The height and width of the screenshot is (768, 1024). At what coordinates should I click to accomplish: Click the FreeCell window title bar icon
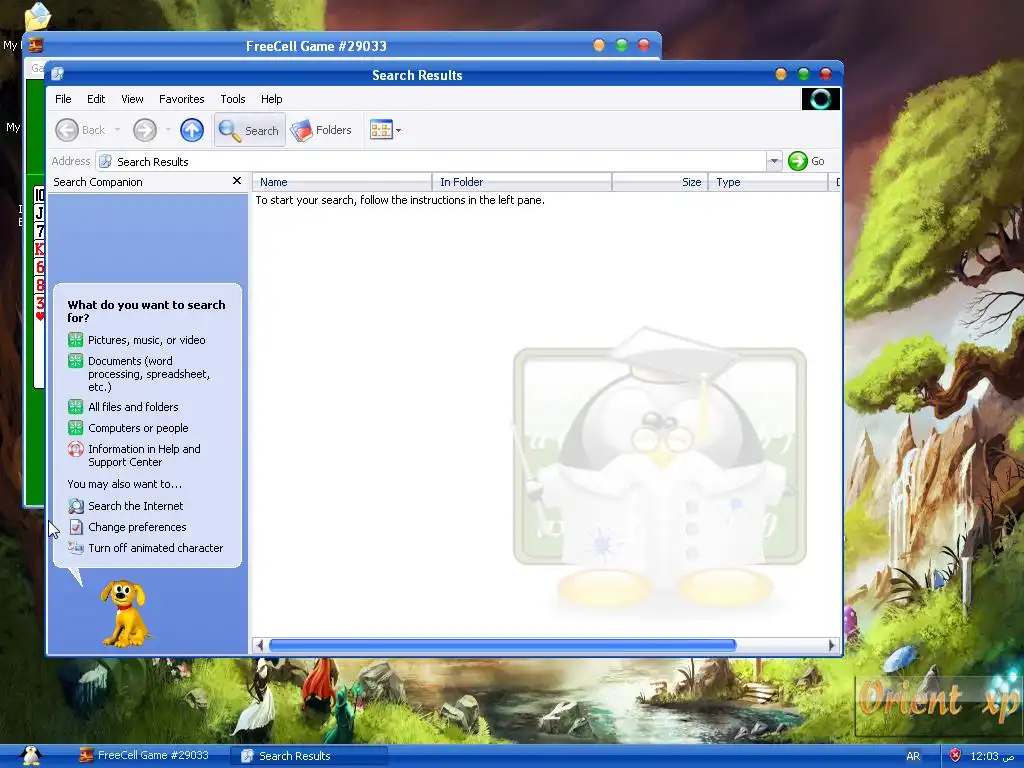[x=36, y=45]
